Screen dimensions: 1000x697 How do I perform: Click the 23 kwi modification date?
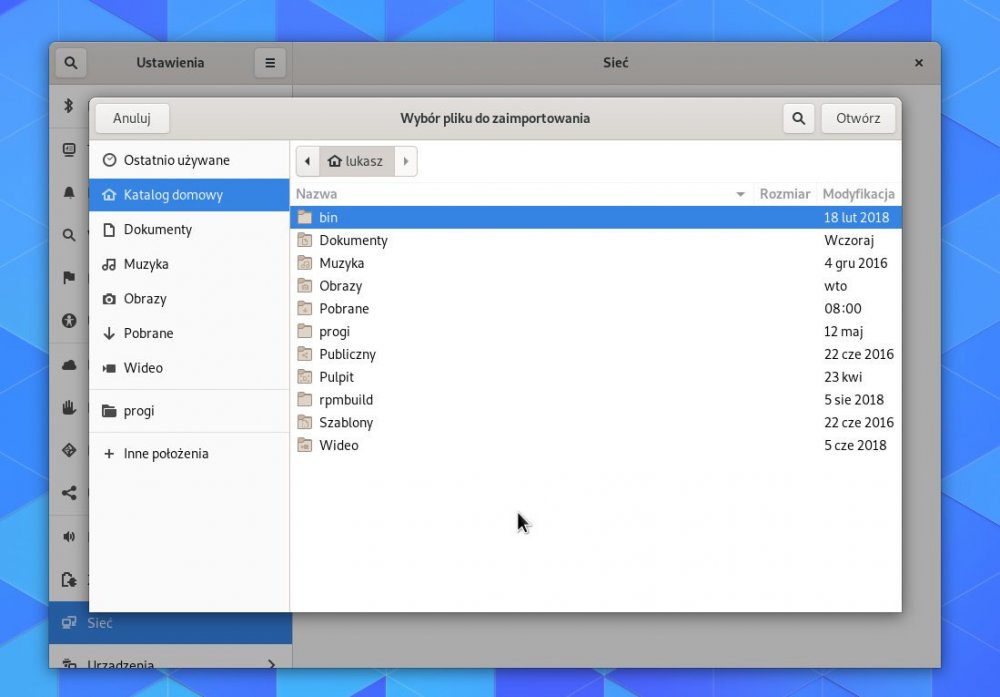[842, 377]
